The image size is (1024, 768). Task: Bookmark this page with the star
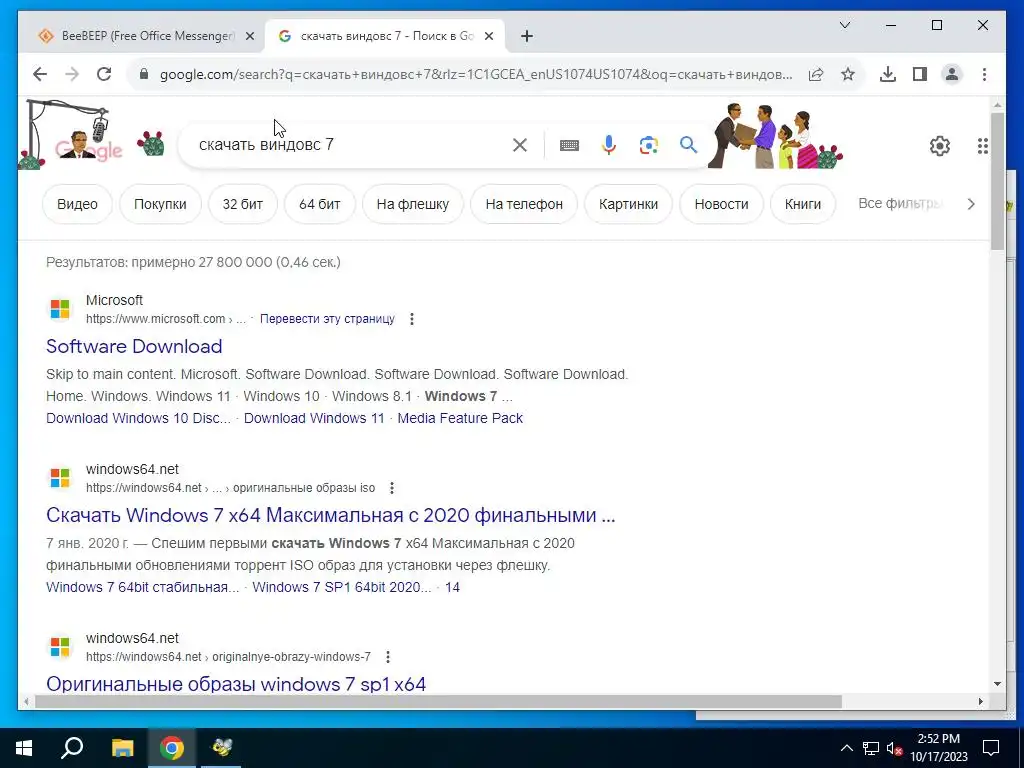848,74
